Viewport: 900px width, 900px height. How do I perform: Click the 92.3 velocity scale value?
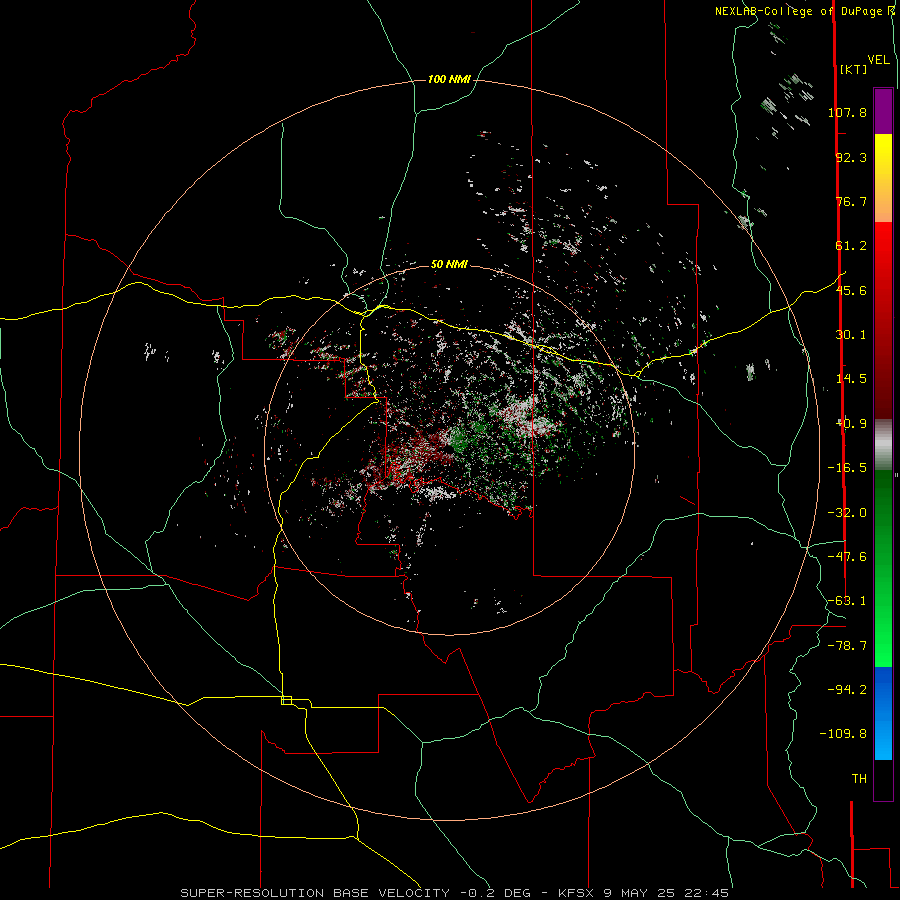tap(851, 157)
